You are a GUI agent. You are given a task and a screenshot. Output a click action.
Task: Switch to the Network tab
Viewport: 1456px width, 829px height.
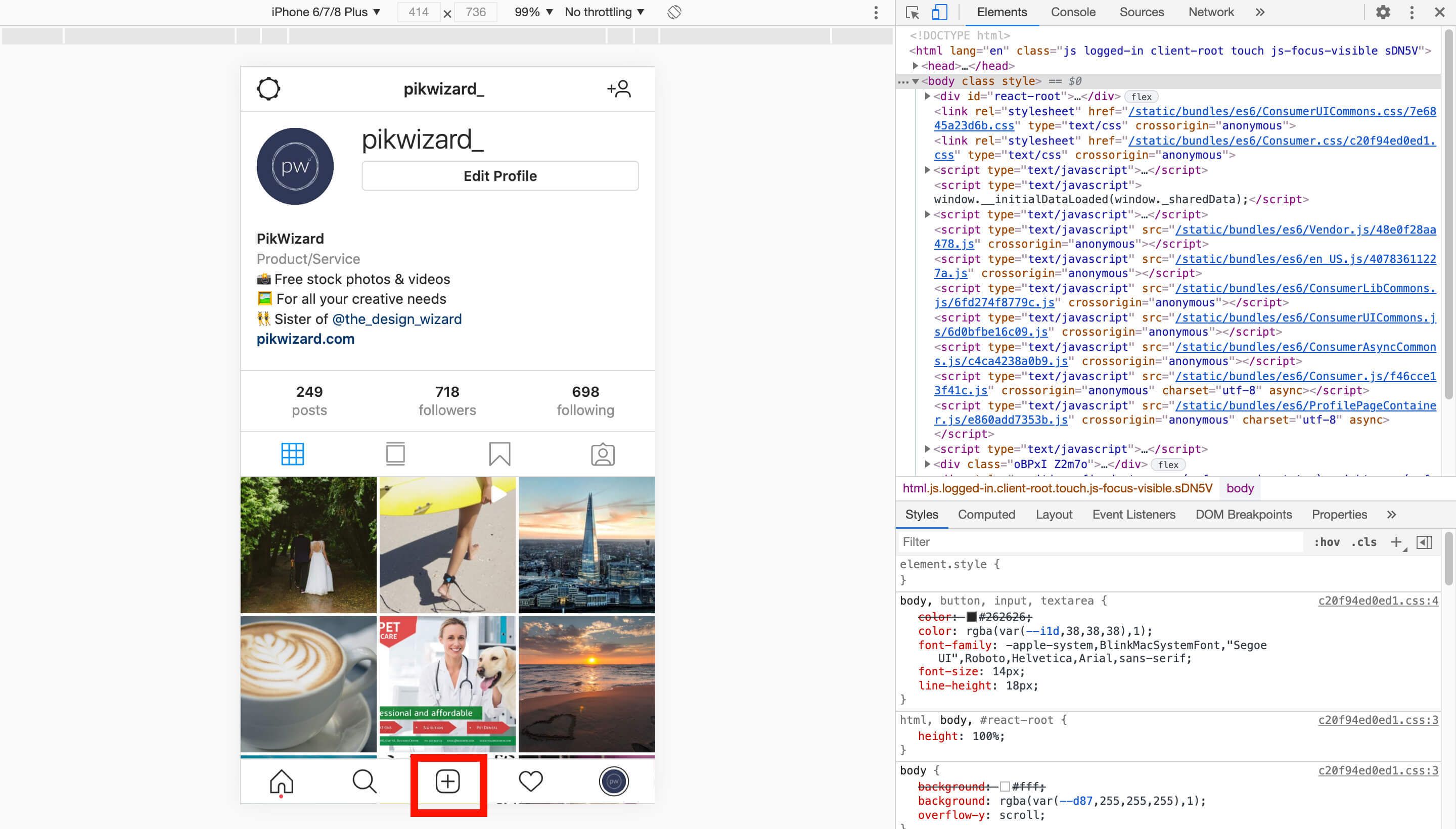click(x=1211, y=12)
